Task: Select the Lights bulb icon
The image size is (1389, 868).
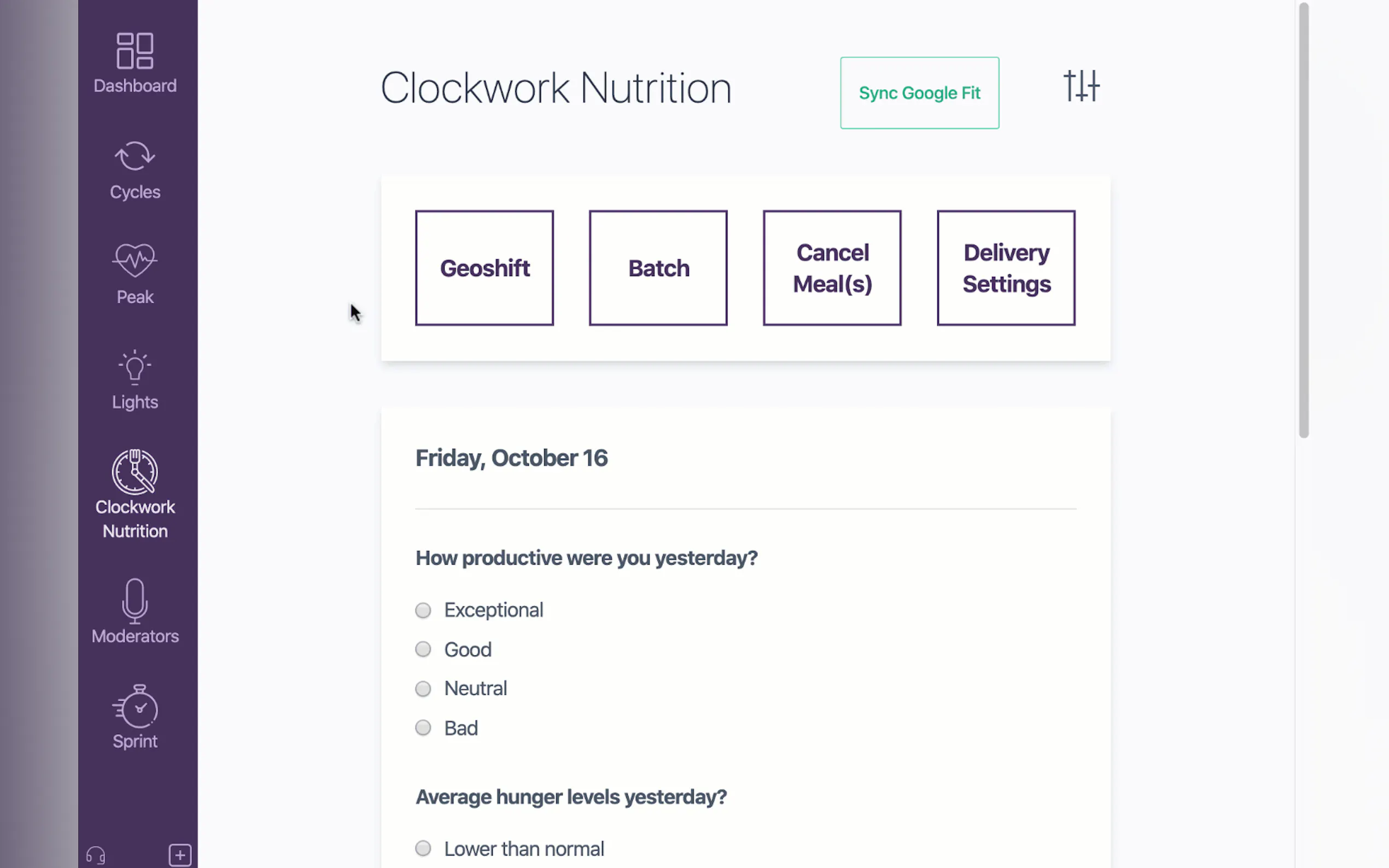Action: click(135, 367)
